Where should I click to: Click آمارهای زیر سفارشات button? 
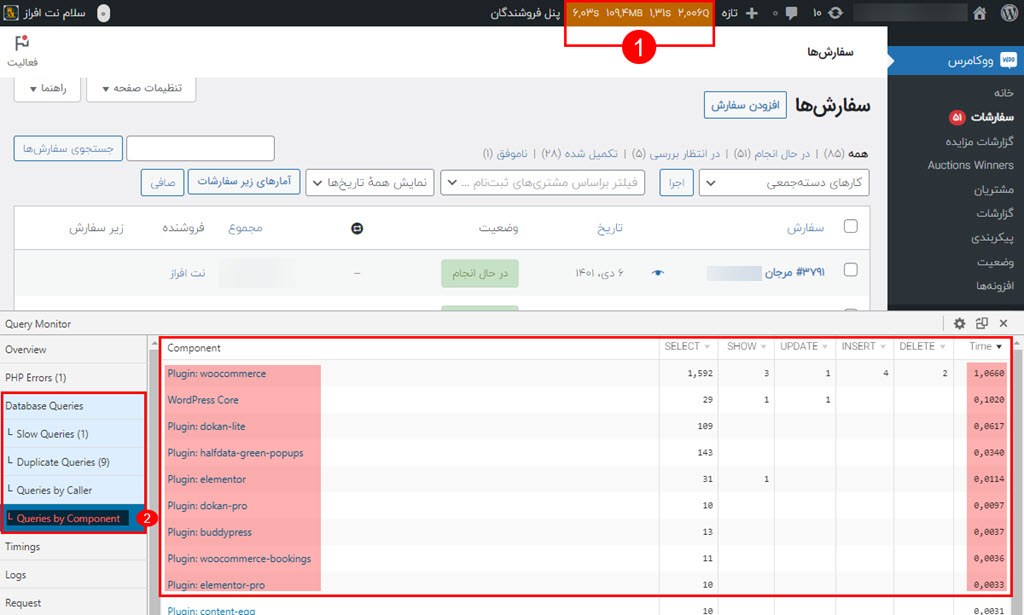point(244,181)
